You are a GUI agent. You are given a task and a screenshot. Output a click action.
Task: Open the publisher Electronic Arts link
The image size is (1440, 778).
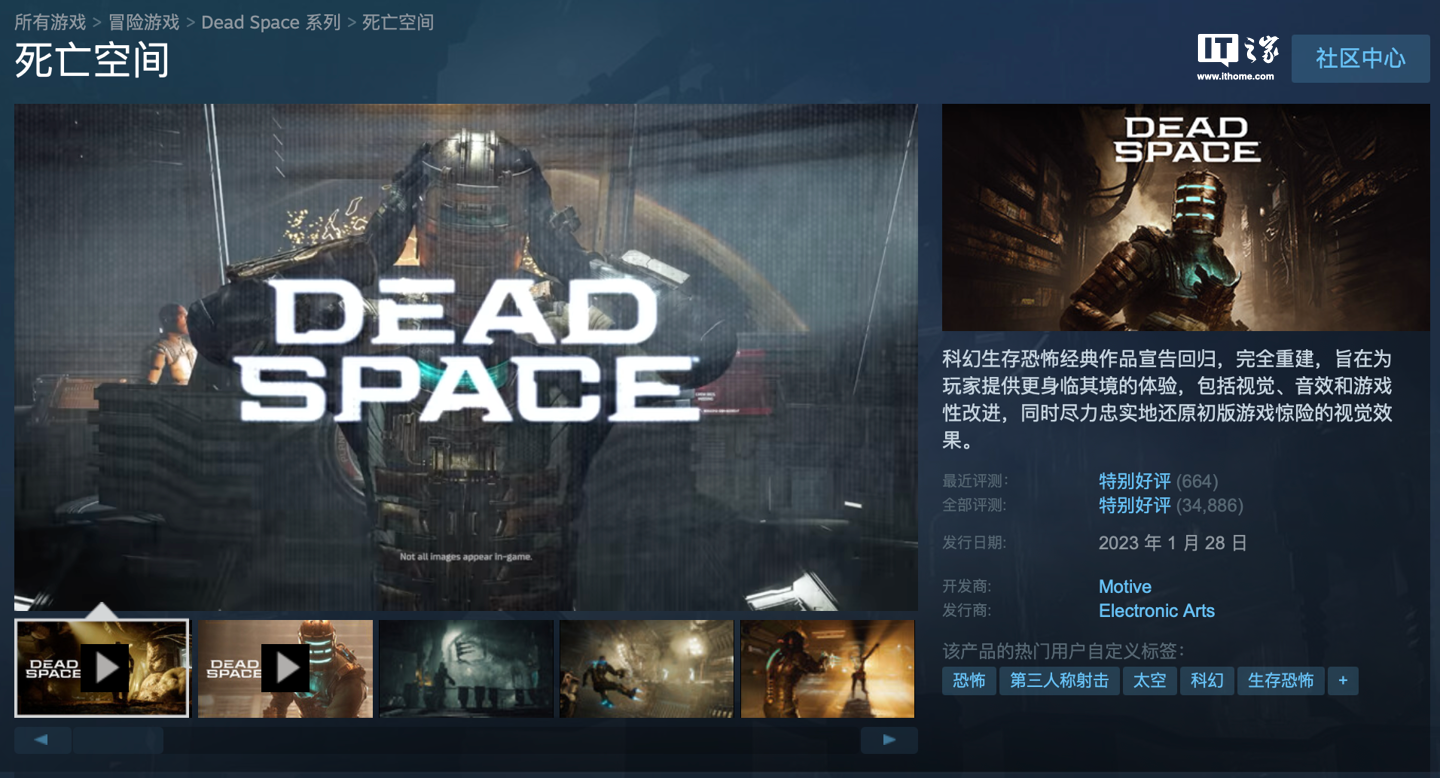click(x=1157, y=611)
